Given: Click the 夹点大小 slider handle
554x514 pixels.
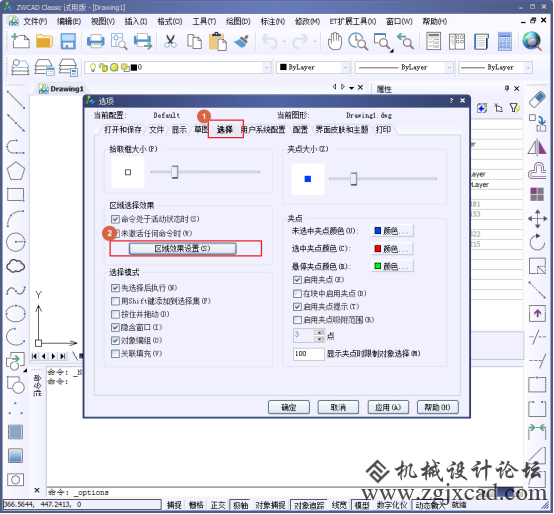Looking at the screenshot, I should tap(353, 179).
